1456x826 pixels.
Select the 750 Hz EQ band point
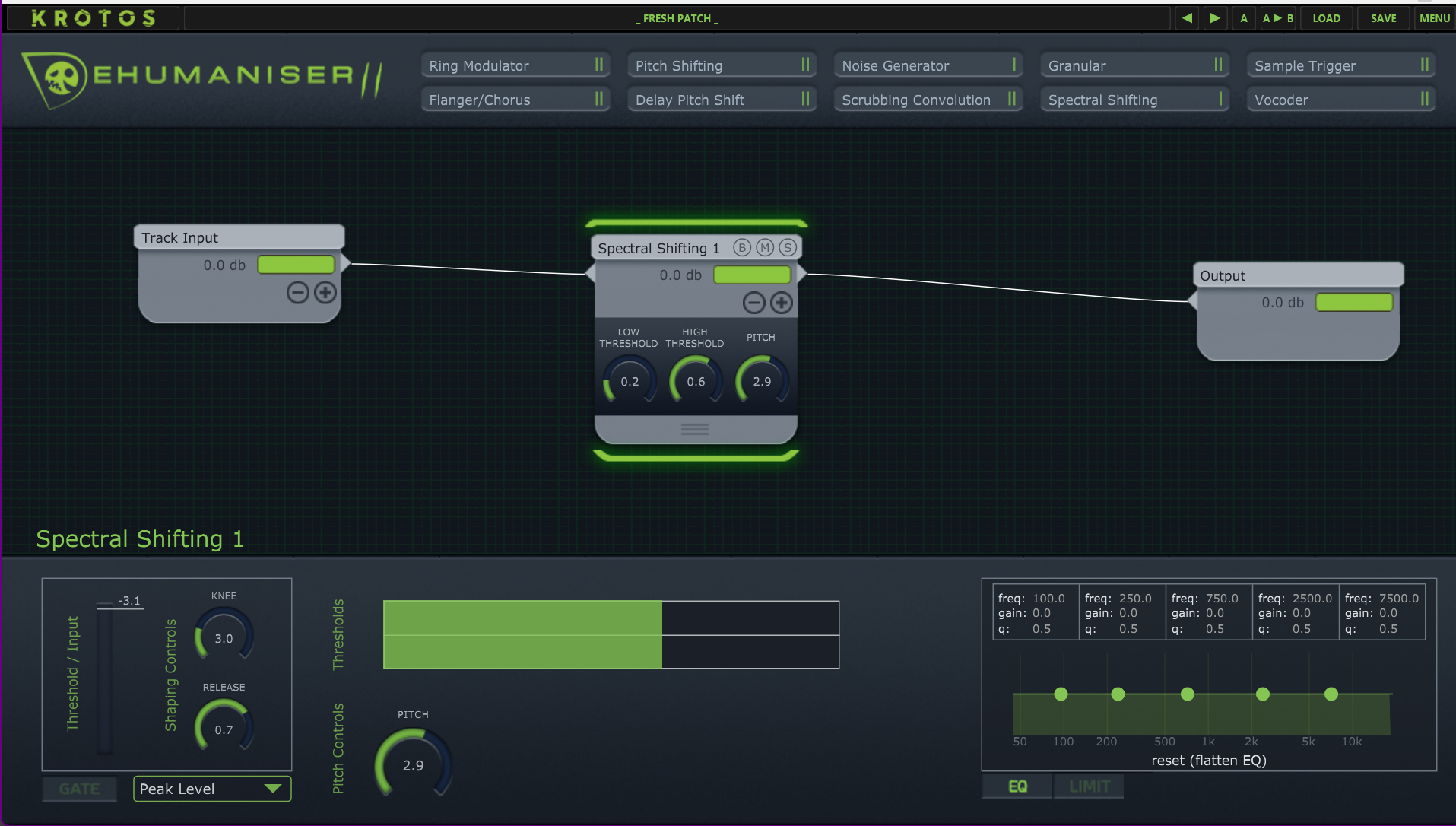coord(1188,694)
